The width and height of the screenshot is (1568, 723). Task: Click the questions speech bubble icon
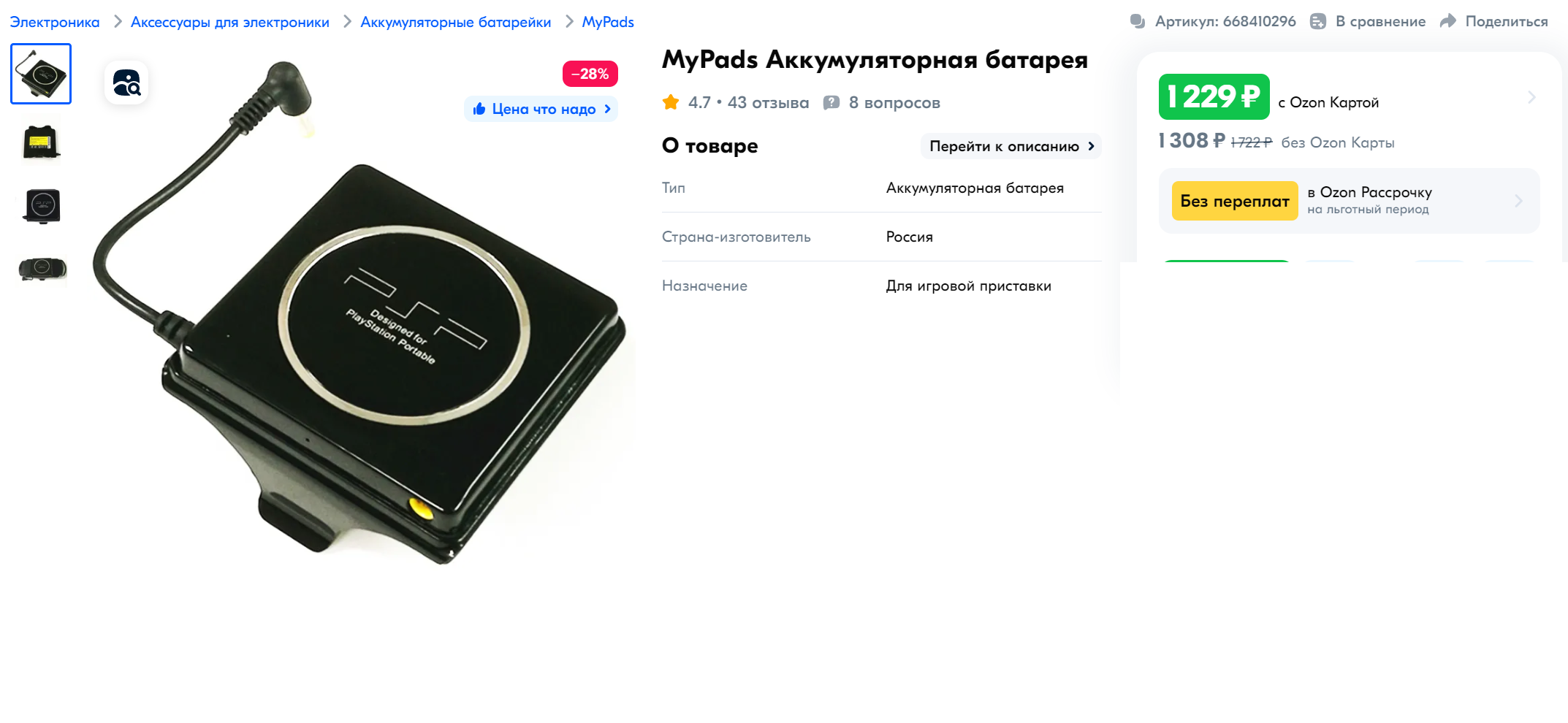[831, 103]
